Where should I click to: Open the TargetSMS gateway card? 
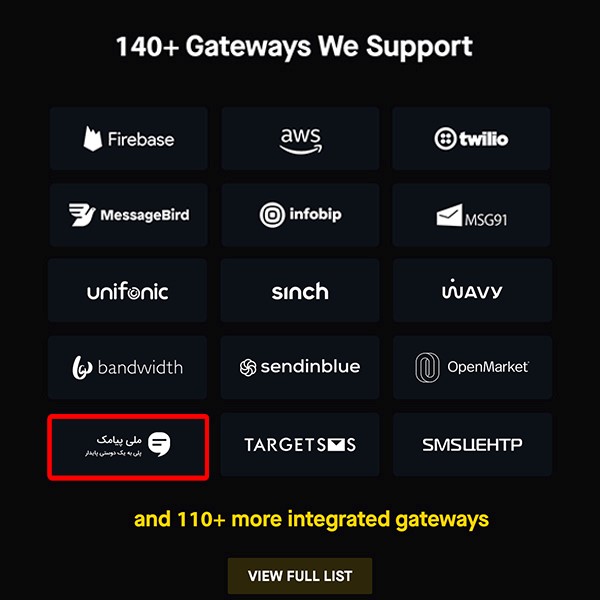click(x=300, y=444)
